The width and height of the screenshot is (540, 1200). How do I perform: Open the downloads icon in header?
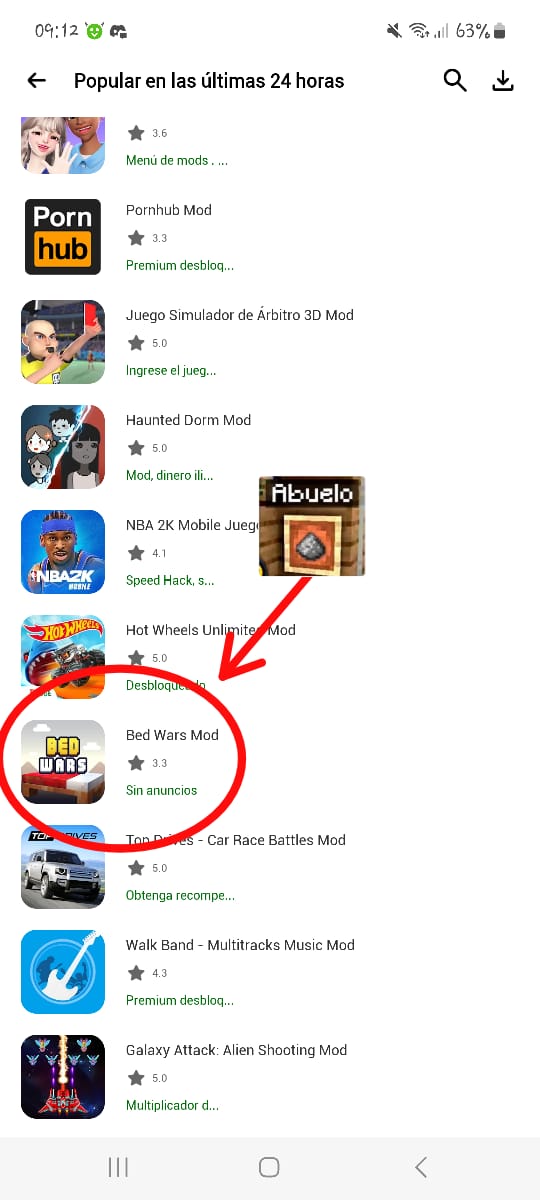click(x=503, y=81)
